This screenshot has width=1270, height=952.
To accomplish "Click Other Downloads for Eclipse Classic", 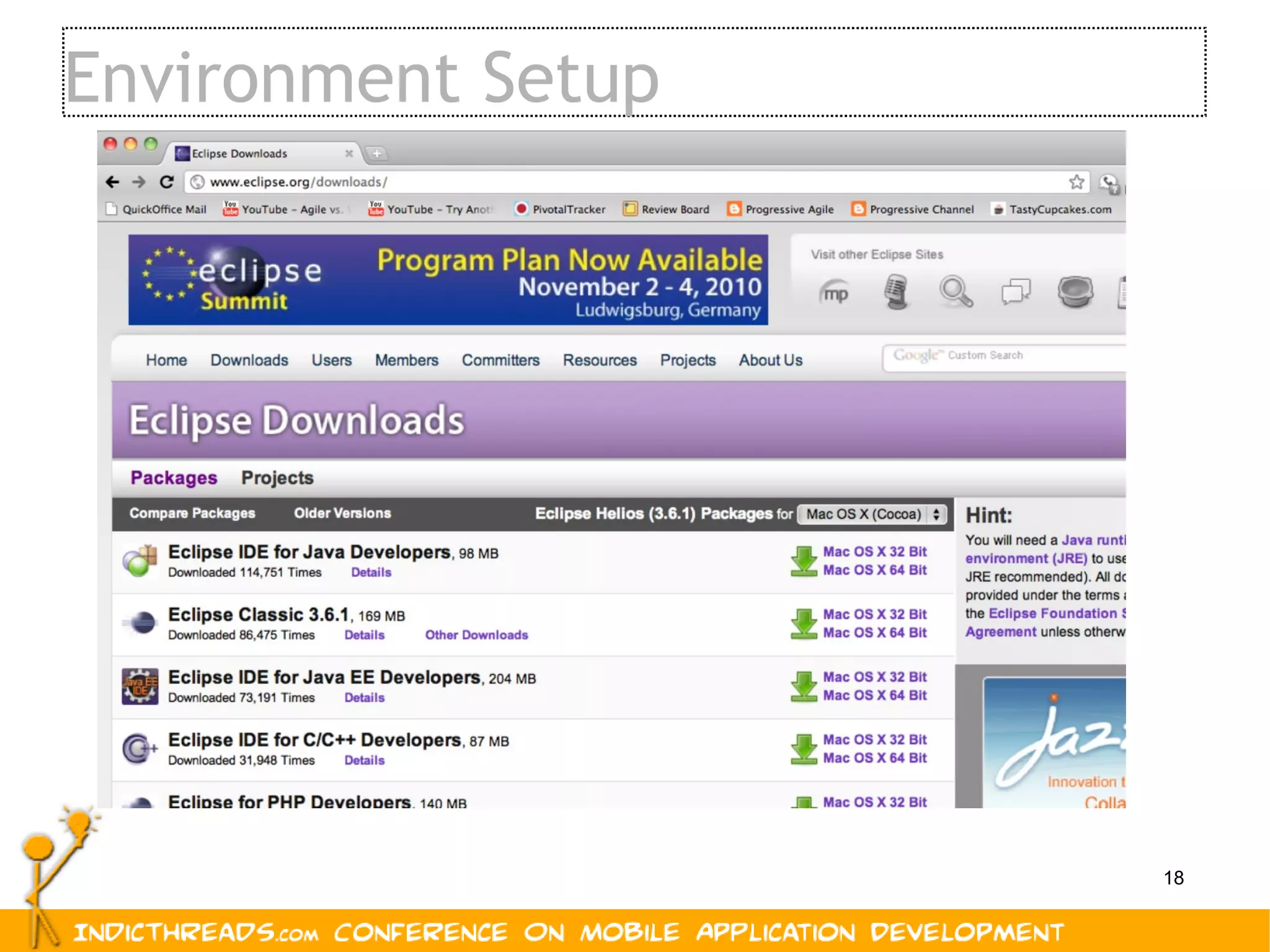I will coord(476,635).
